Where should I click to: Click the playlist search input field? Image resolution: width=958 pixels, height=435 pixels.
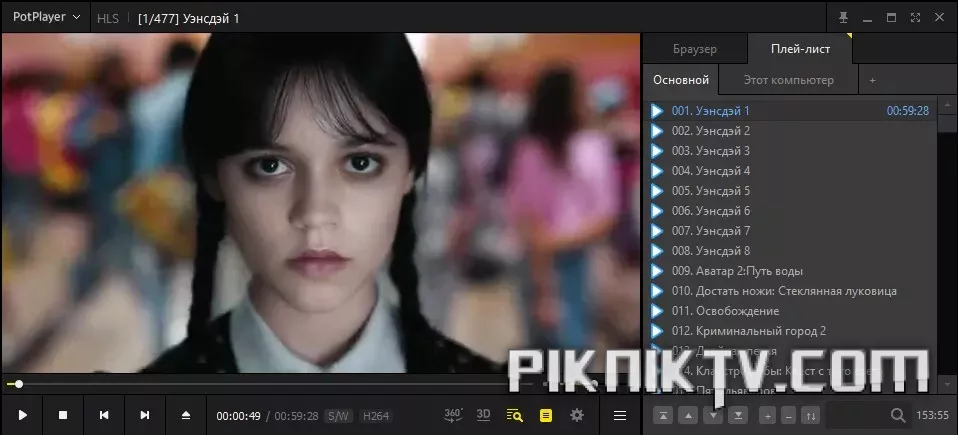(x=858, y=415)
